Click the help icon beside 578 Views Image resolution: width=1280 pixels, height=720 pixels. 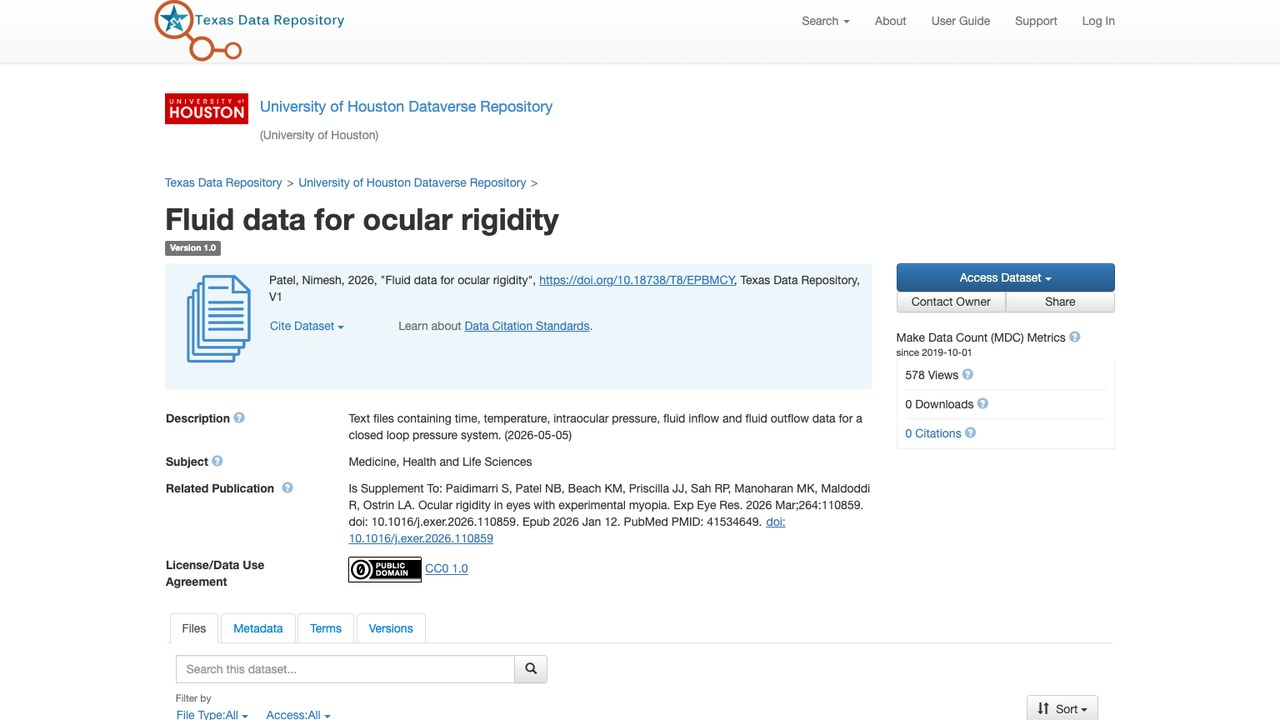click(967, 375)
